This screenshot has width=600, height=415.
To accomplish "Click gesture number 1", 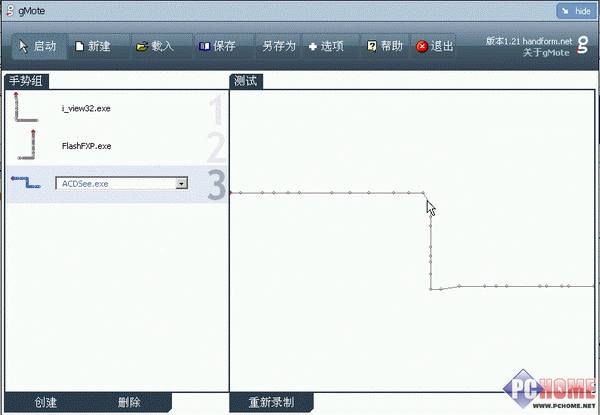I will pyautogui.click(x=217, y=110).
